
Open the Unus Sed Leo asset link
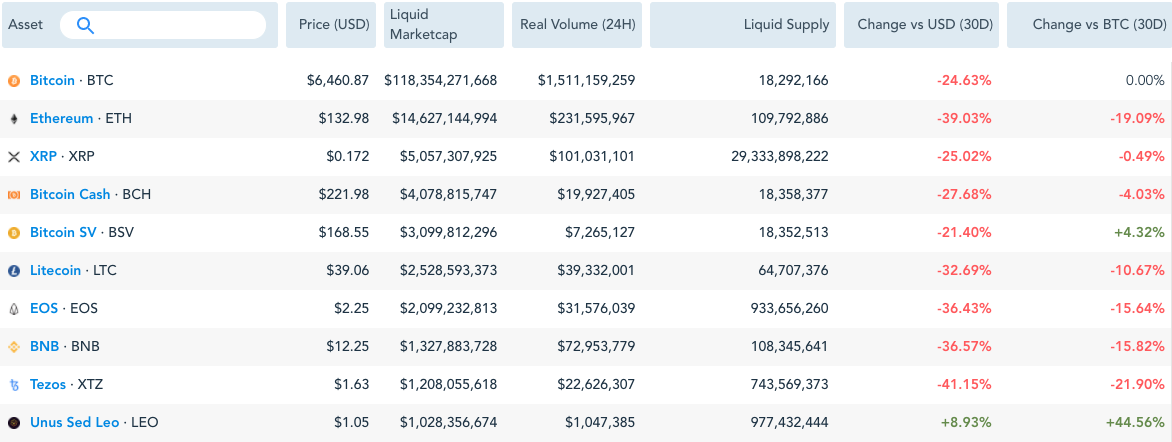tap(75, 423)
